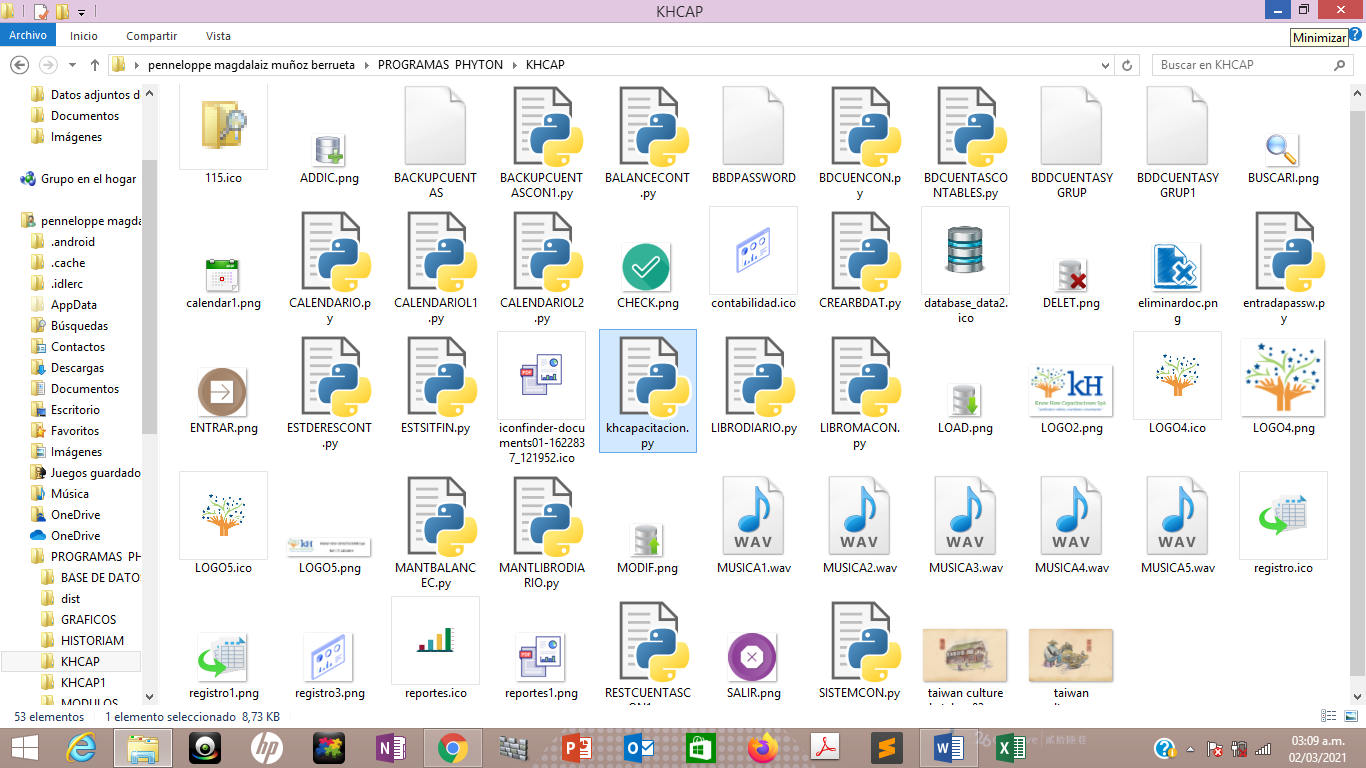Select ENTRAR.png brown arrow icon
The width and height of the screenshot is (1366, 768).
click(223, 392)
